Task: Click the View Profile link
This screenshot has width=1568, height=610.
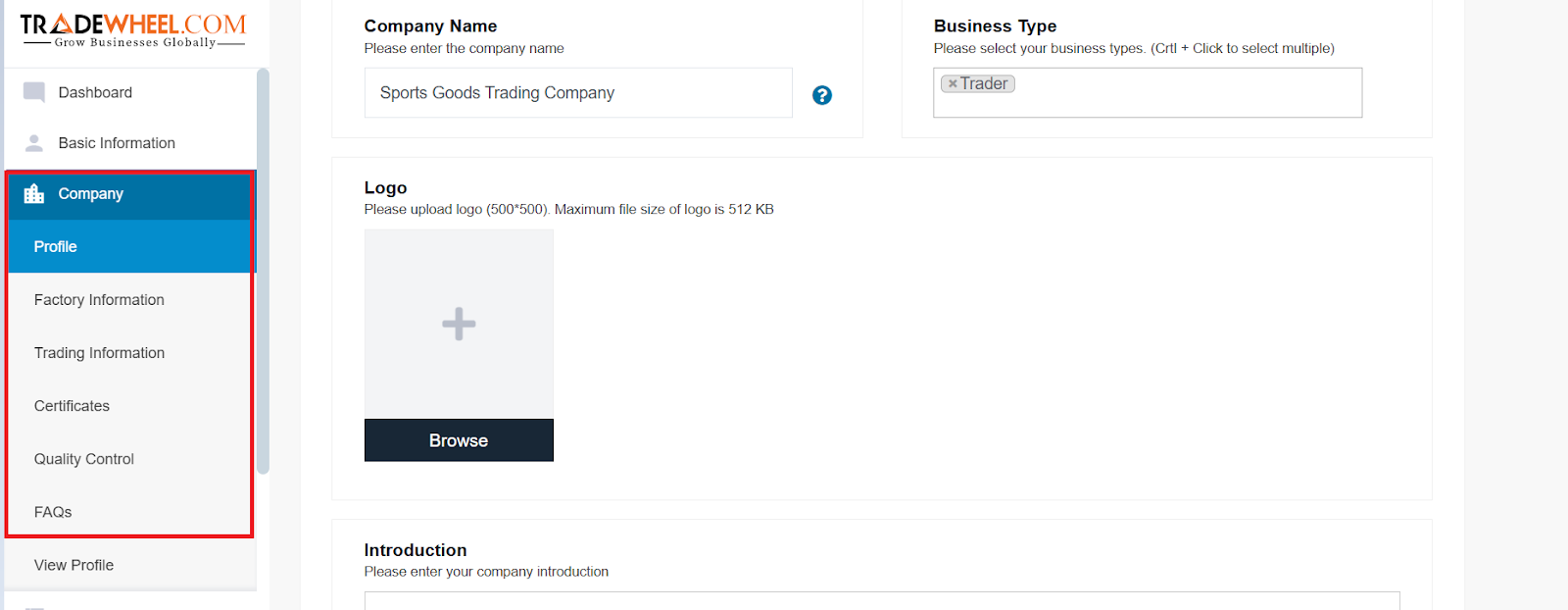Action: (x=73, y=565)
